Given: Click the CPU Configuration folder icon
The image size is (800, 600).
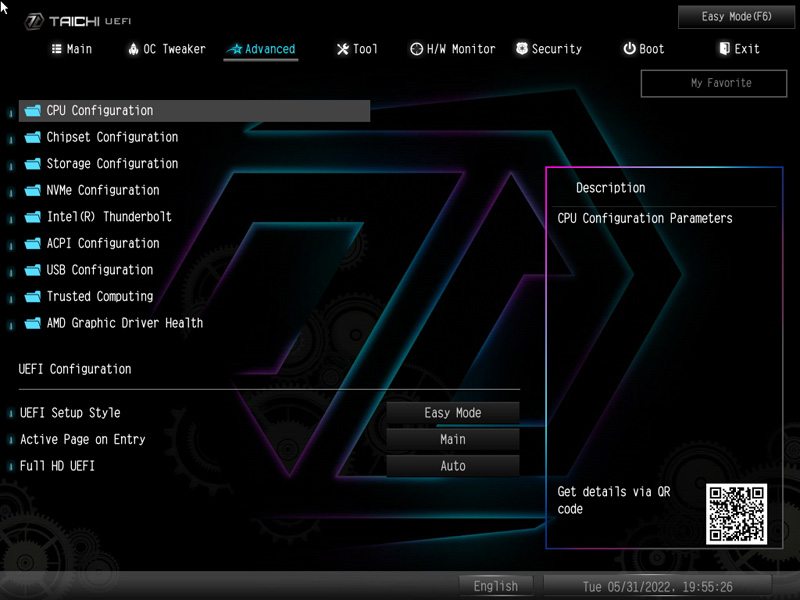Looking at the screenshot, I should 33,111.
